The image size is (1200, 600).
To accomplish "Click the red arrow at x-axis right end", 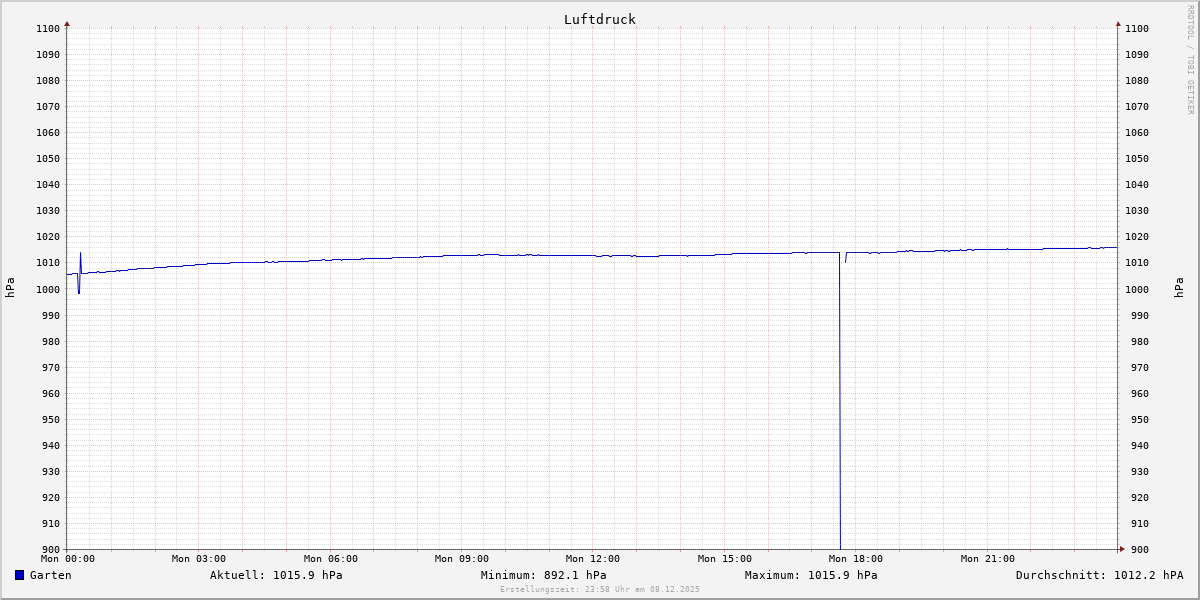I will pyautogui.click(x=1121, y=548).
